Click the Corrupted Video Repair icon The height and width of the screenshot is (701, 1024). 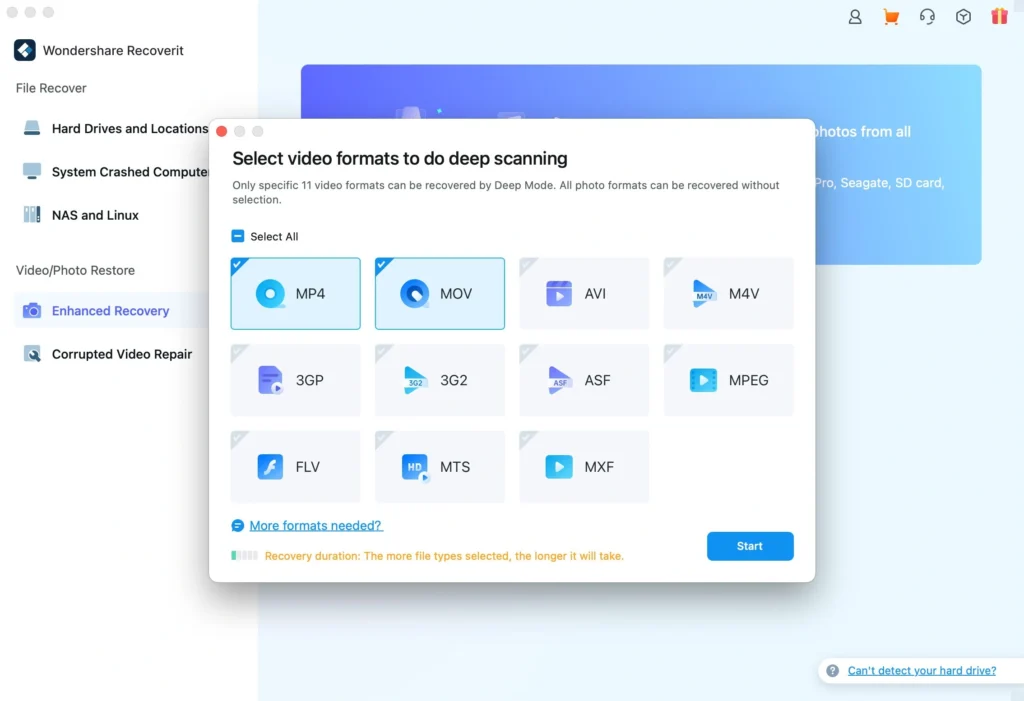coord(32,353)
